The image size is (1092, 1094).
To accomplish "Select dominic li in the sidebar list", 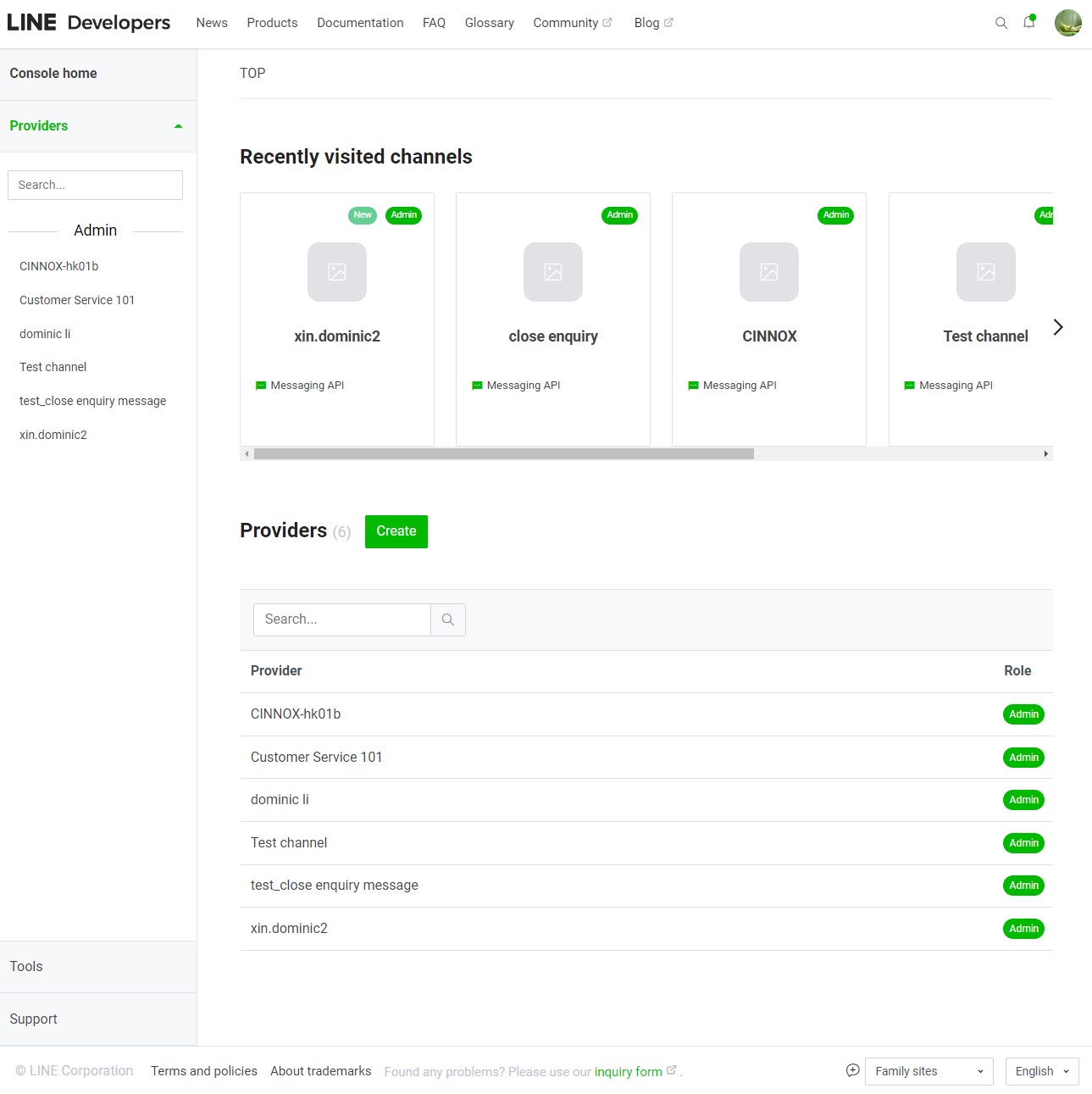I will (x=45, y=334).
